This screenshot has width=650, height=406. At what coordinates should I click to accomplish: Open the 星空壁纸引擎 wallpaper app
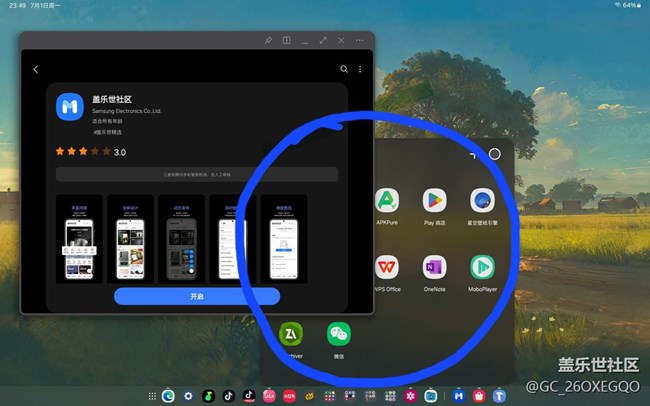tap(482, 200)
